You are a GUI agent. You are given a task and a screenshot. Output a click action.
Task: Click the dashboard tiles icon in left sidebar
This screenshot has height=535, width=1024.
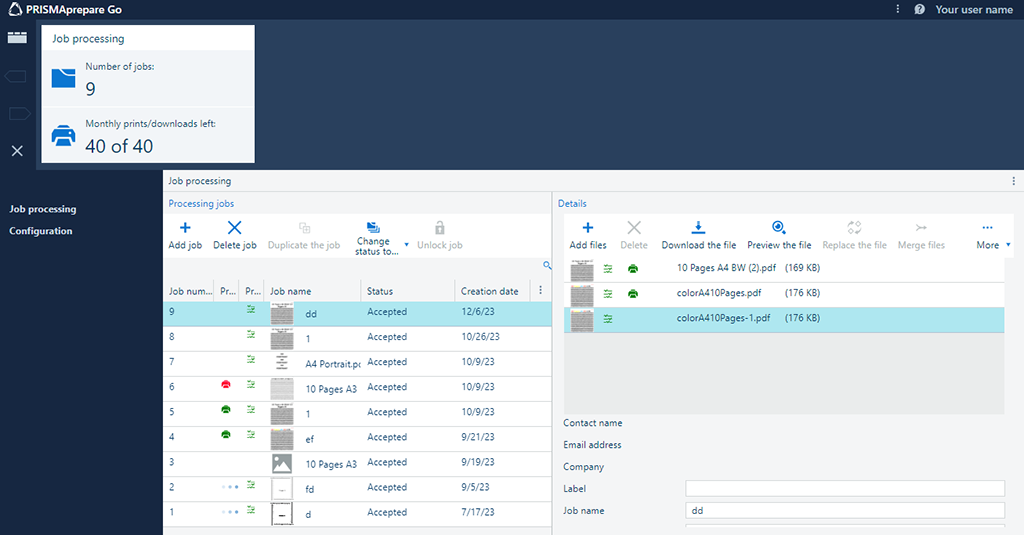click(17, 37)
